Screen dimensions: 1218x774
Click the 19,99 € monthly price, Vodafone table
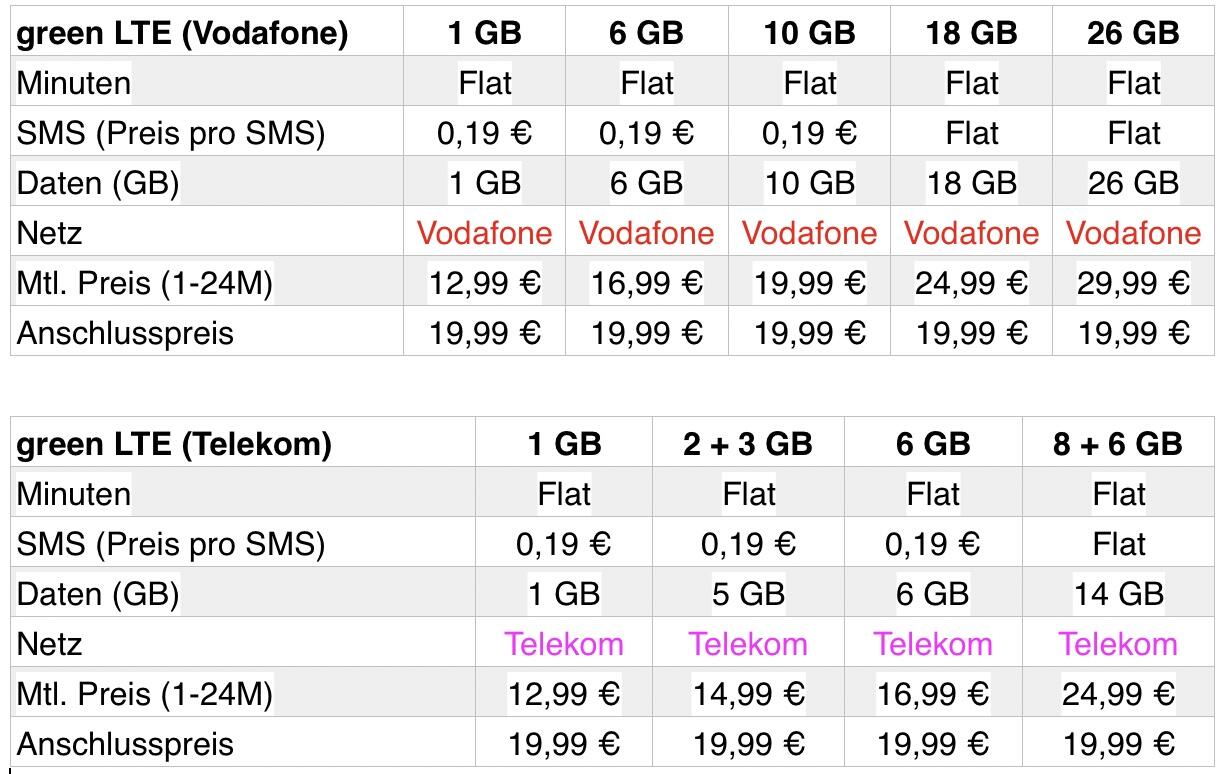coord(809,284)
